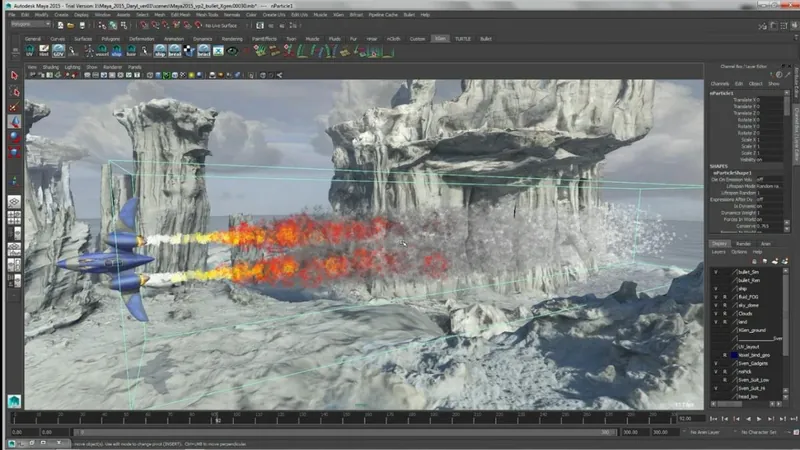The height and width of the screenshot is (450, 800).
Task: Switch to the XGen shelf tab
Action: (440, 39)
